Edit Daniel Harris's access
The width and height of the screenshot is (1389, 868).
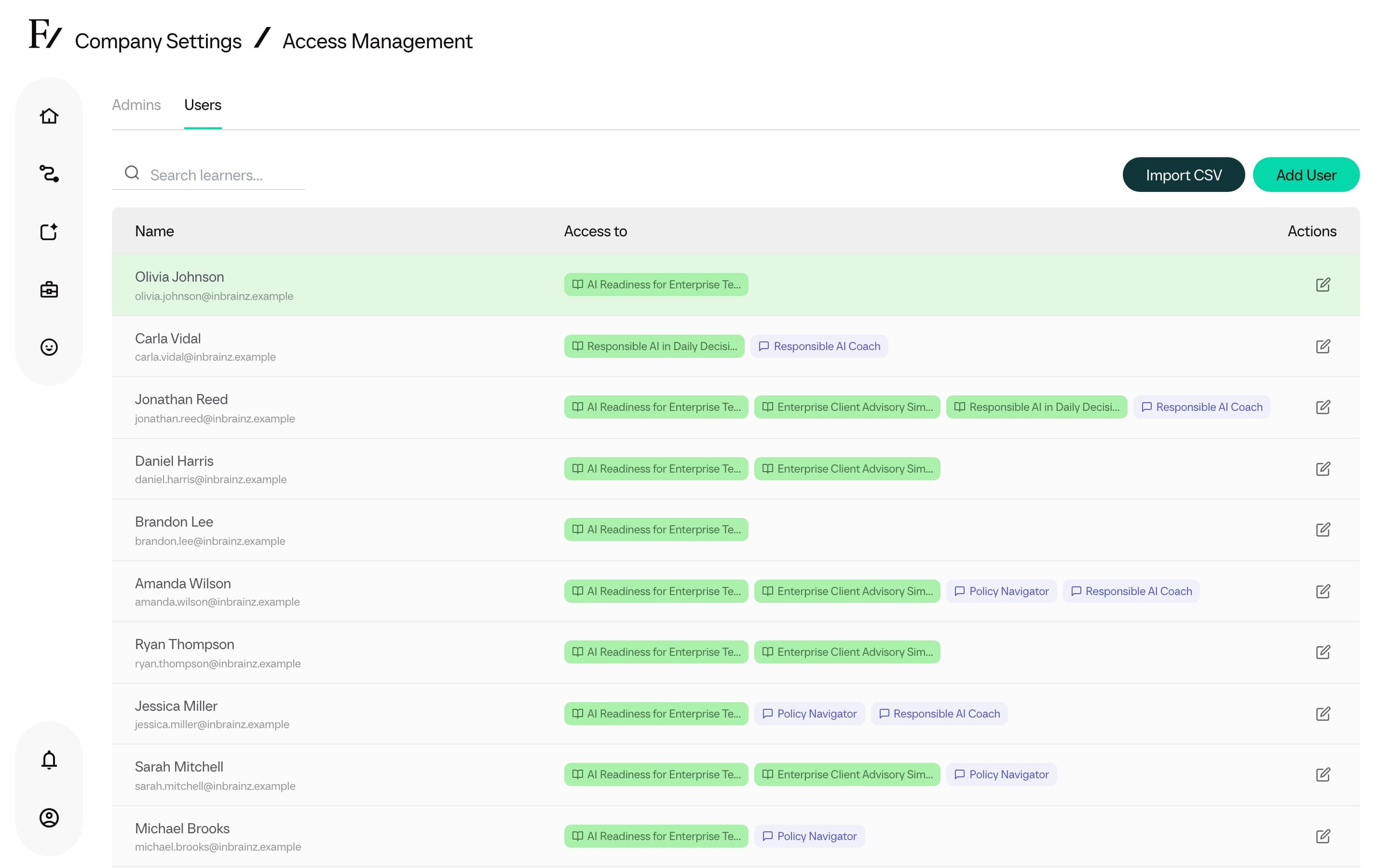point(1322,468)
